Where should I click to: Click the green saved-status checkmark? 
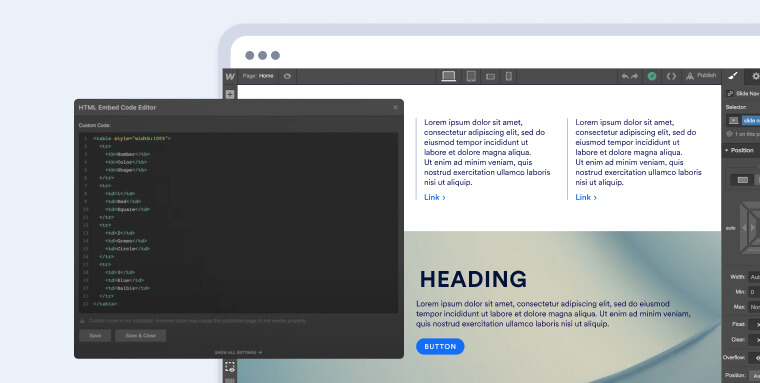click(x=652, y=76)
